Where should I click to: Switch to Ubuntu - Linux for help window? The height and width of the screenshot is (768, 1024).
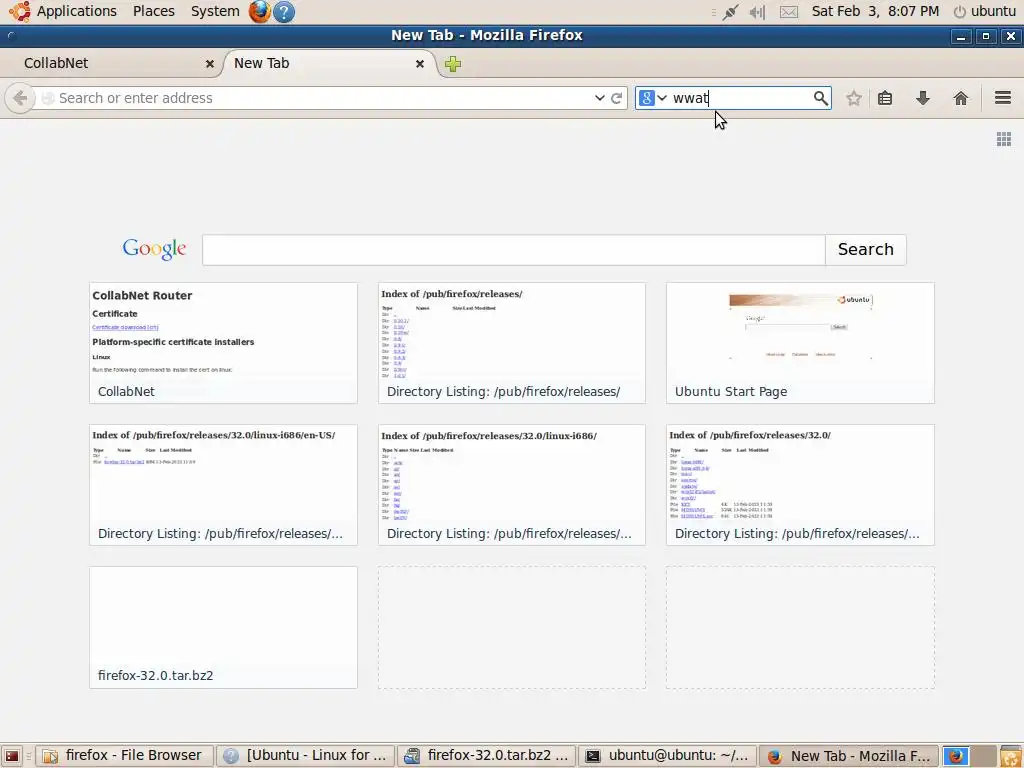(306, 756)
